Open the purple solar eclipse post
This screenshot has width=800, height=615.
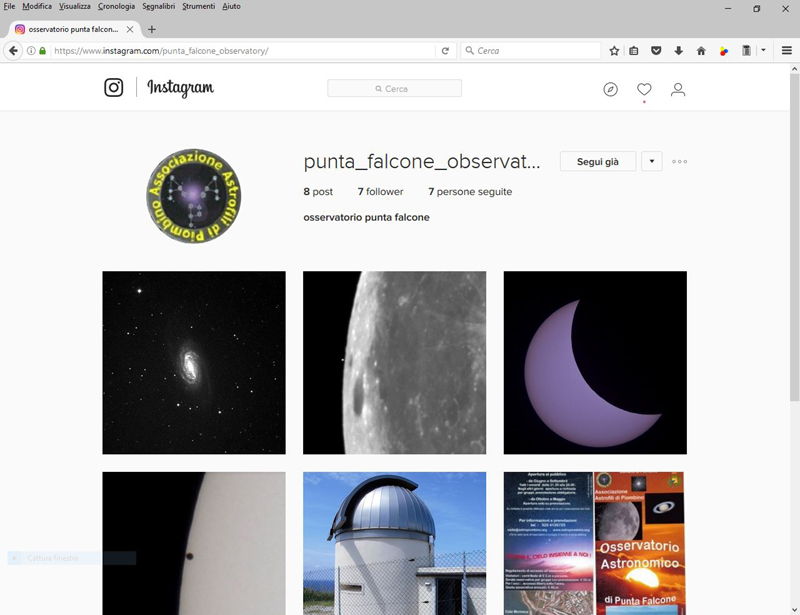[595, 363]
